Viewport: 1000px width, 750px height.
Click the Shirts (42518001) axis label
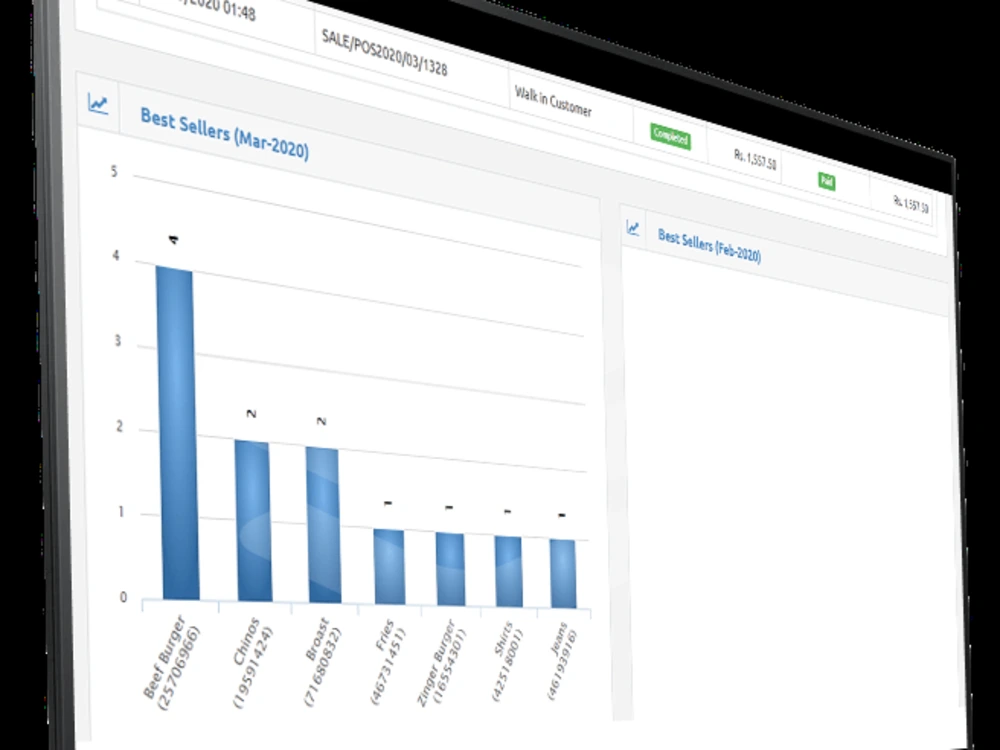(508, 661)
